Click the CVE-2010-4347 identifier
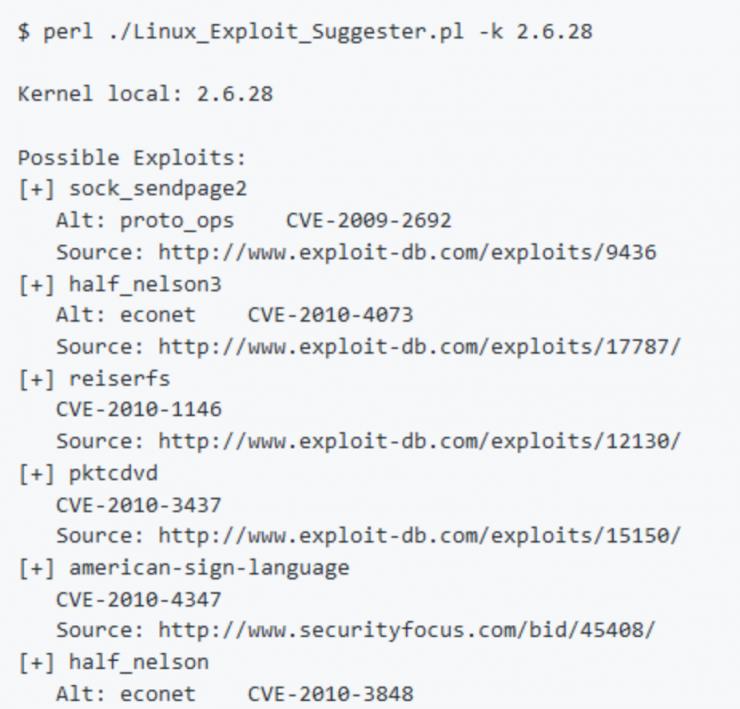Image resolution: width=740 pixels, height=709 pixels. [138, 599]
